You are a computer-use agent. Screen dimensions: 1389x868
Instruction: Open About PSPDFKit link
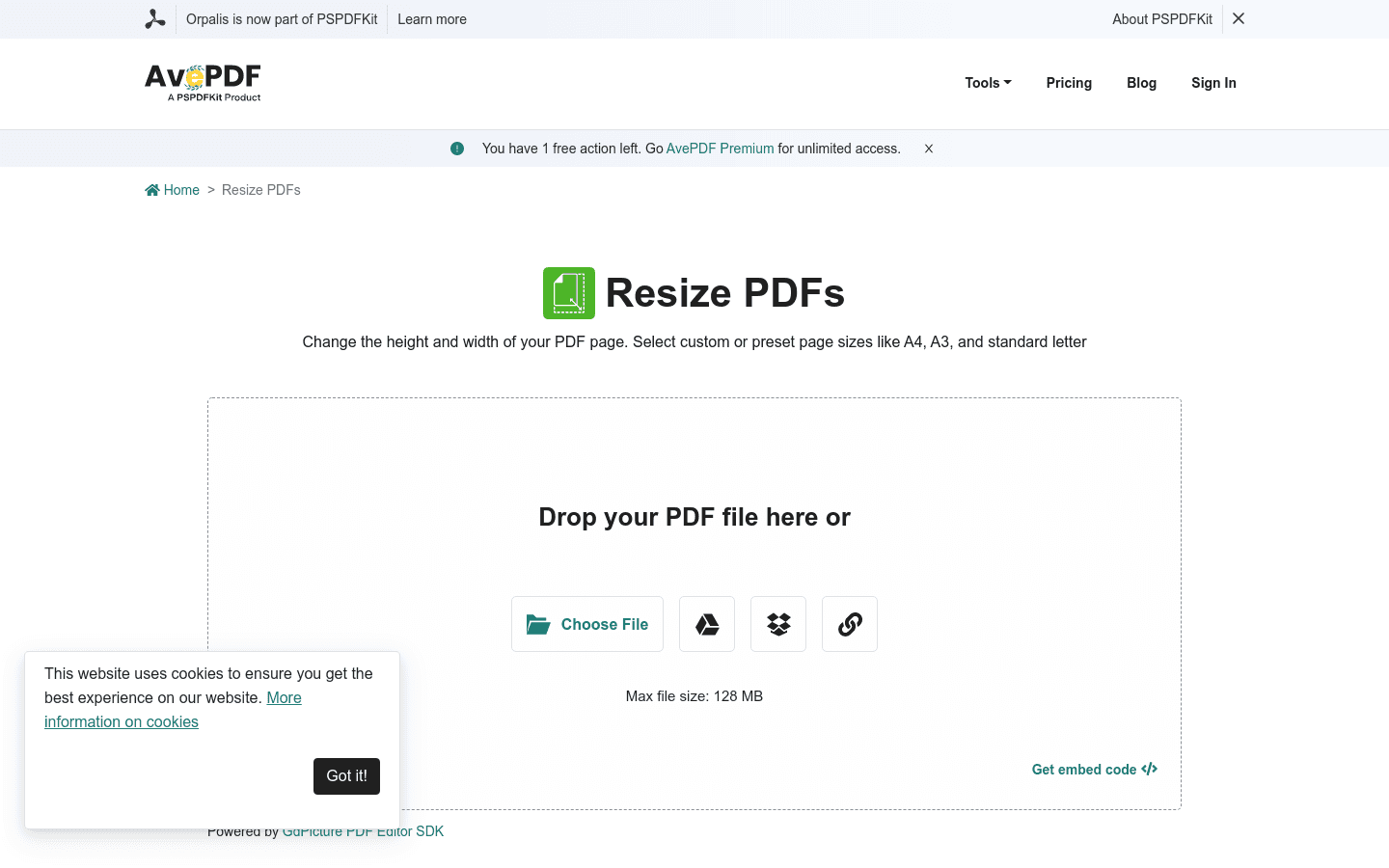coord(1162,19)
